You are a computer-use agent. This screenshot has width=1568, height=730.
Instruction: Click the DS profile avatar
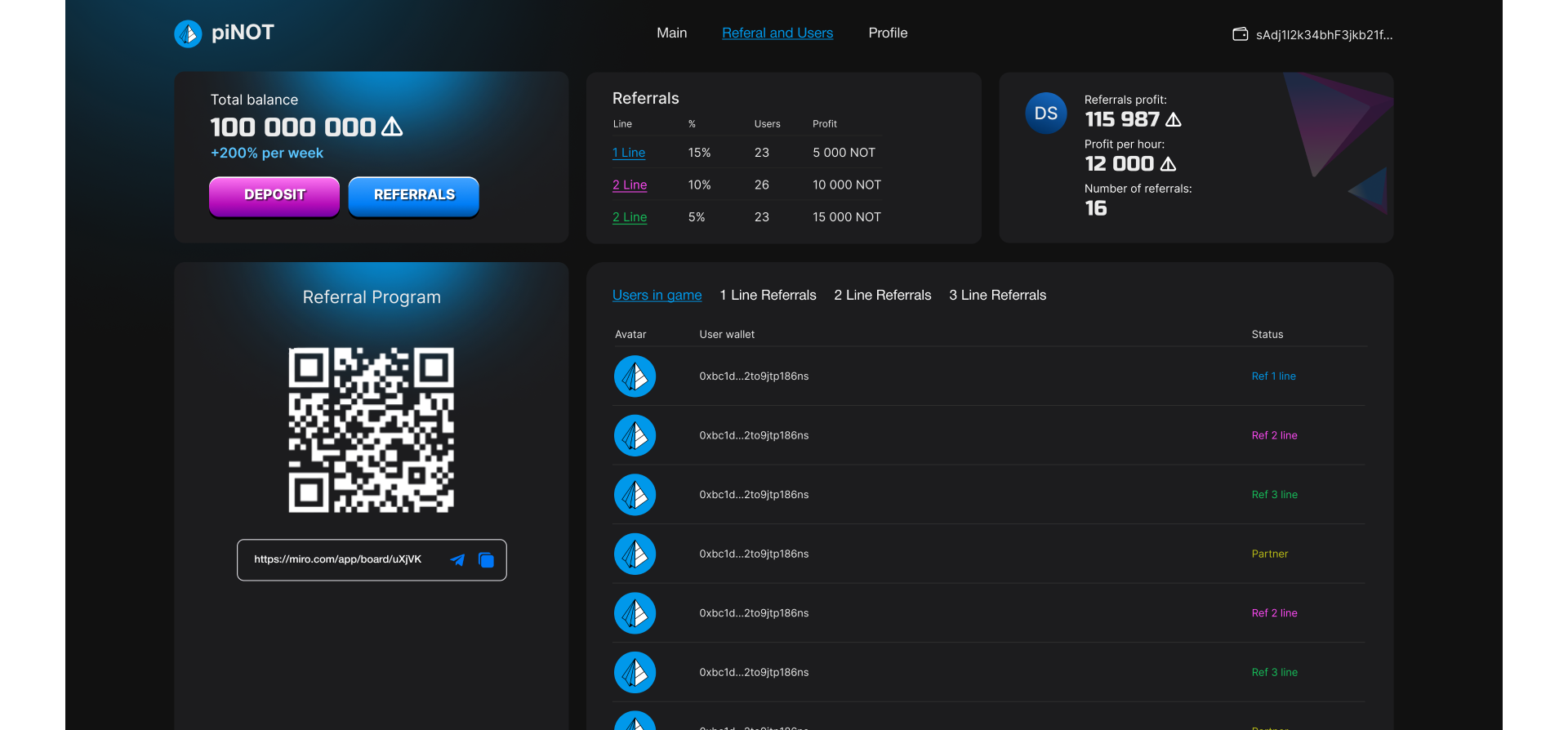click(1045, 114)
